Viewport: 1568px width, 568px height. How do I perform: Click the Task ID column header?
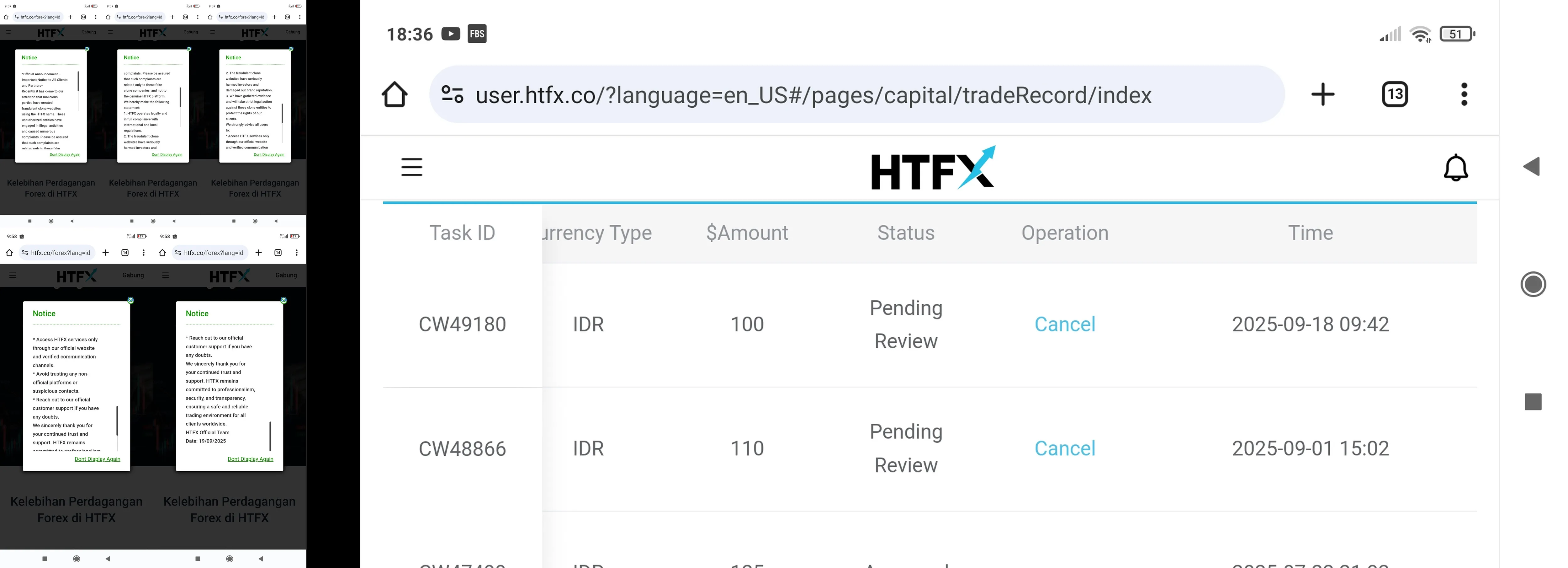(x=462, y=233)
